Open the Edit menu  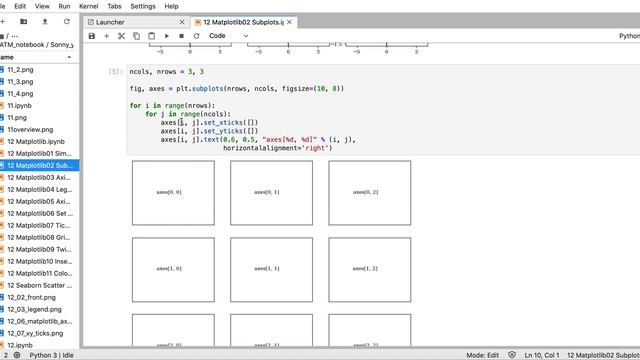pos(20,6)
